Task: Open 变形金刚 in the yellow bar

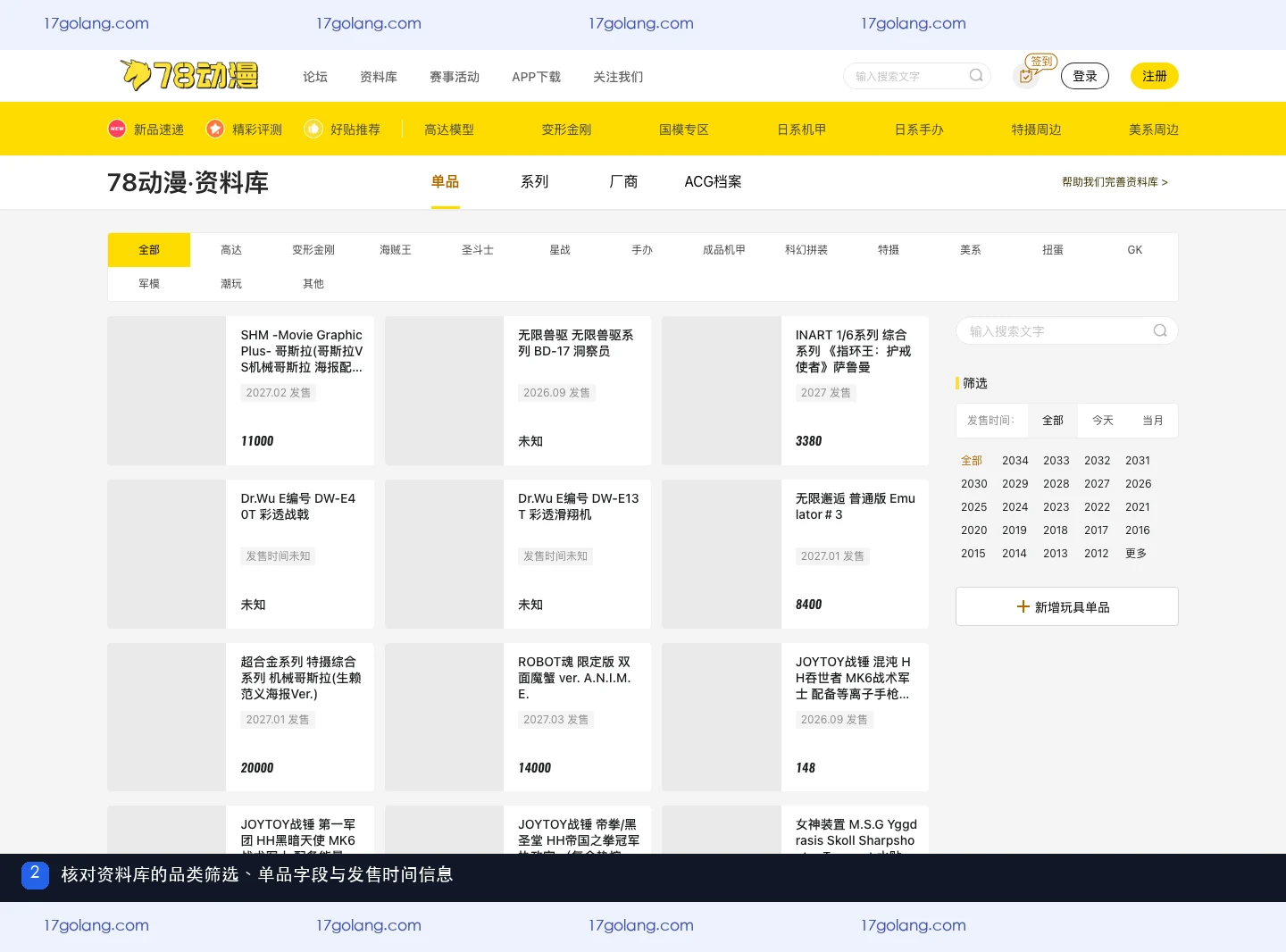Action: click(x=566, y=129)
